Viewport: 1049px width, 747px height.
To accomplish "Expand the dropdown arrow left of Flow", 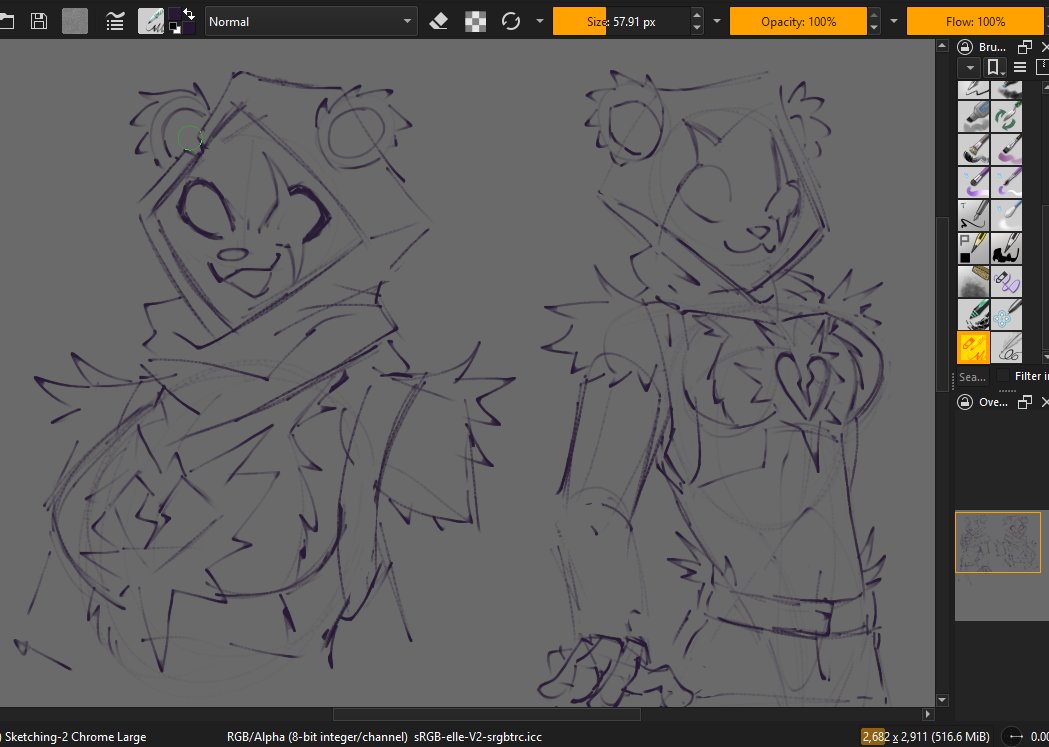I will [x=894, y=21].
